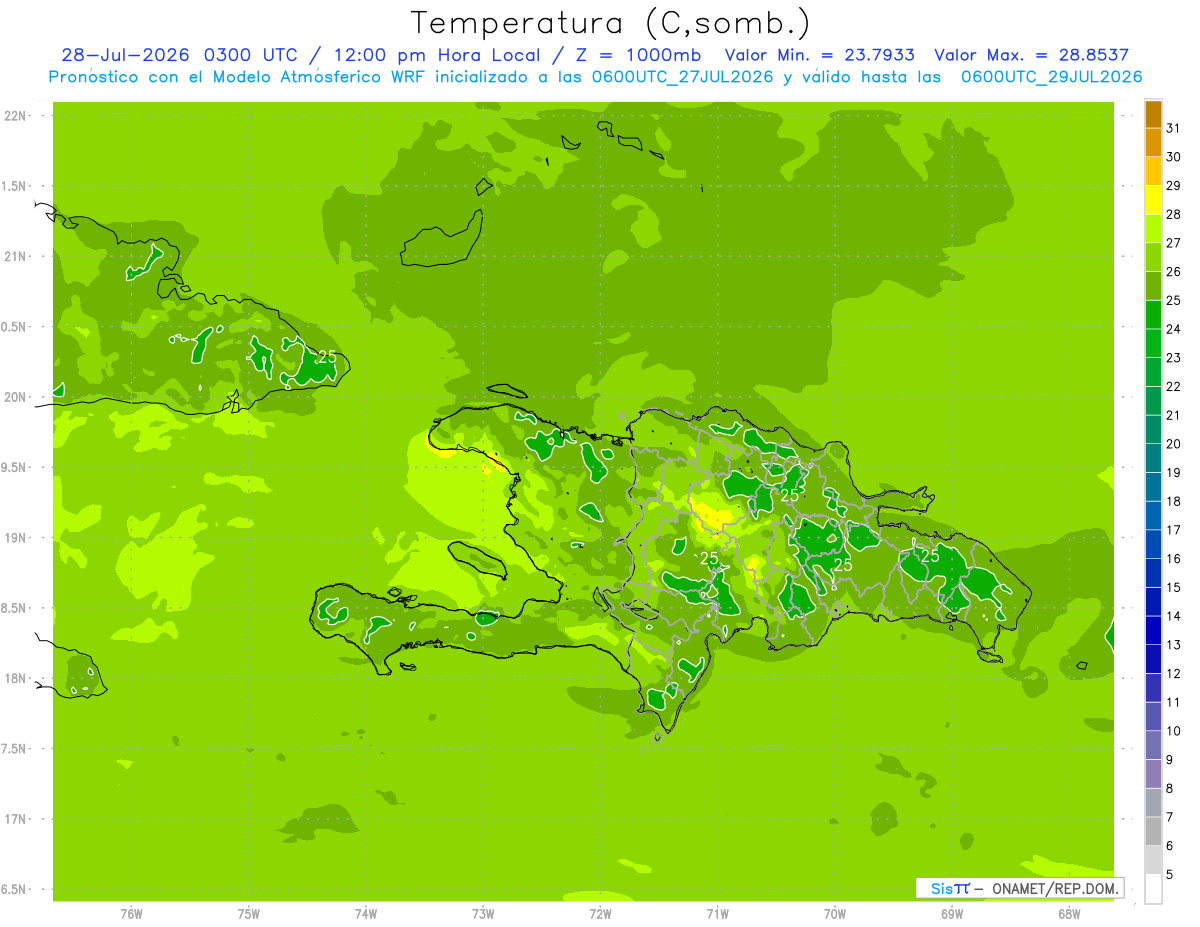1200x927 pixels.
Task: Click the "73W" longitude label
Action: pyautogui.click(x=483, y=914)
